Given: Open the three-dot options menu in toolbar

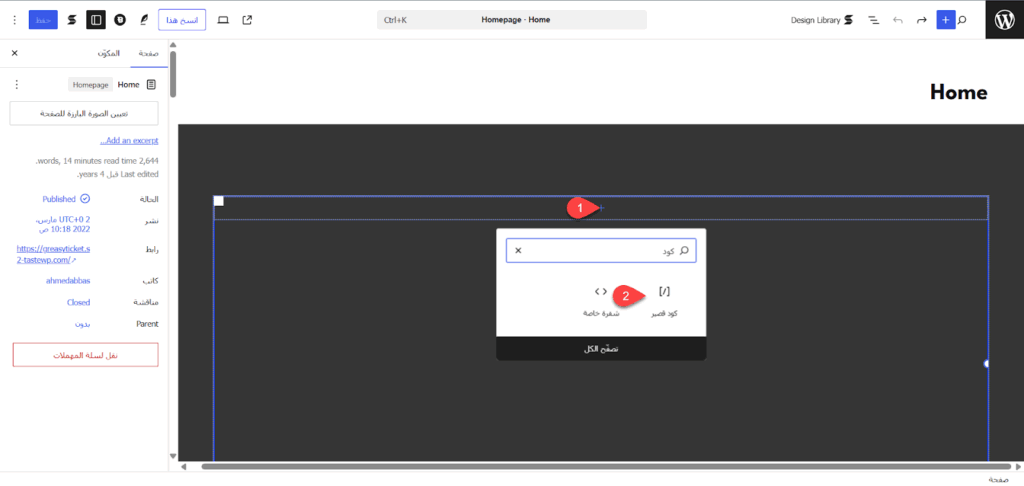Looking at the screenshot, I should [14, 20].
